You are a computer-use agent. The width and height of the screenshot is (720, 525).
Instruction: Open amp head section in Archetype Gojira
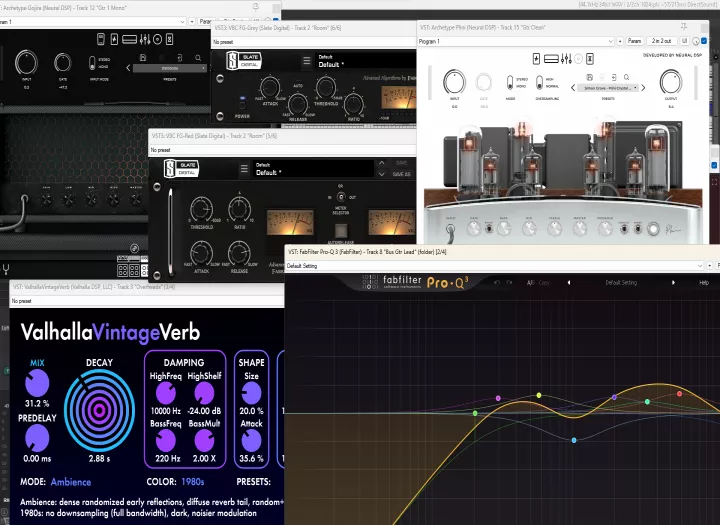tap(129, 40)
